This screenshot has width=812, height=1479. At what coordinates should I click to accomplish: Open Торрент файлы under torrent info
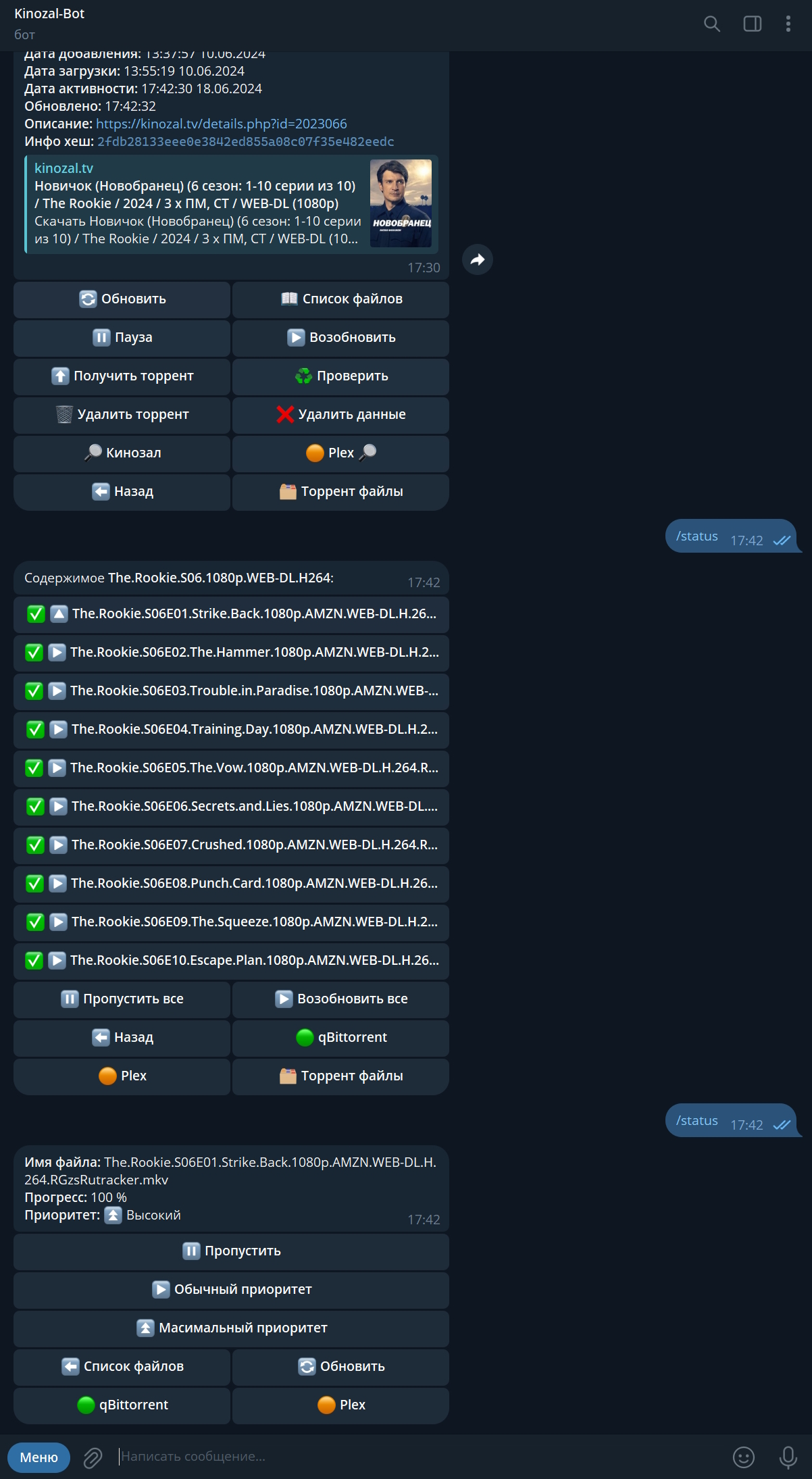340,491
